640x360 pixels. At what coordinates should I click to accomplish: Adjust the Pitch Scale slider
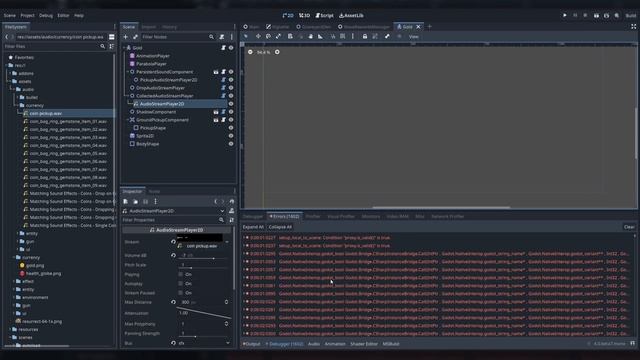click(x=202, y=268)
